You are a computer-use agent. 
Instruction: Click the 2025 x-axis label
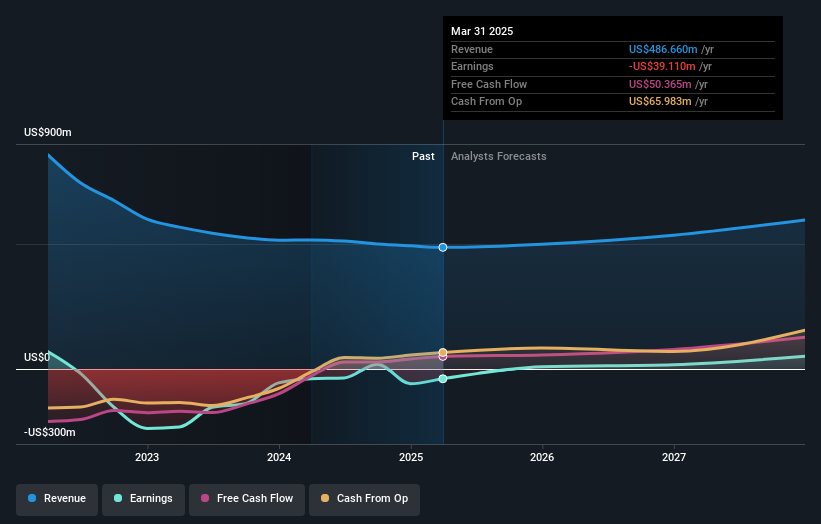point(411,457)
